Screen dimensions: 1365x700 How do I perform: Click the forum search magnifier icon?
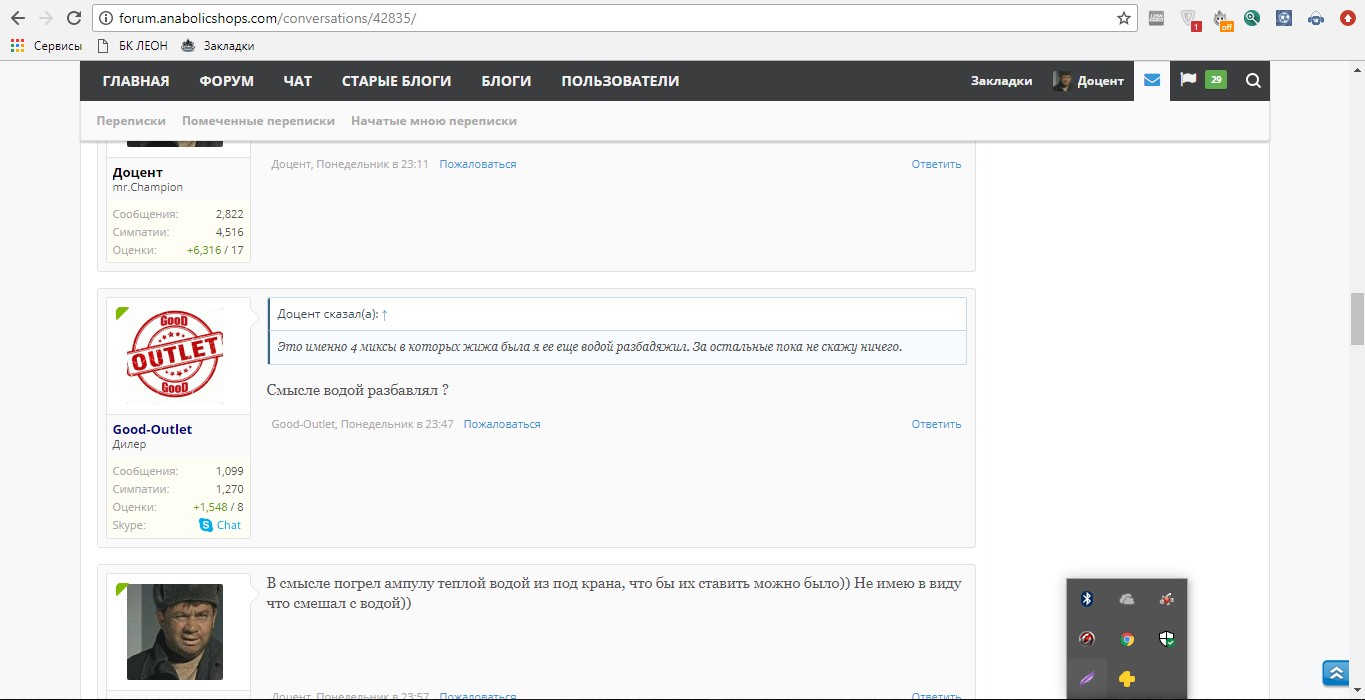point(1253,81)
